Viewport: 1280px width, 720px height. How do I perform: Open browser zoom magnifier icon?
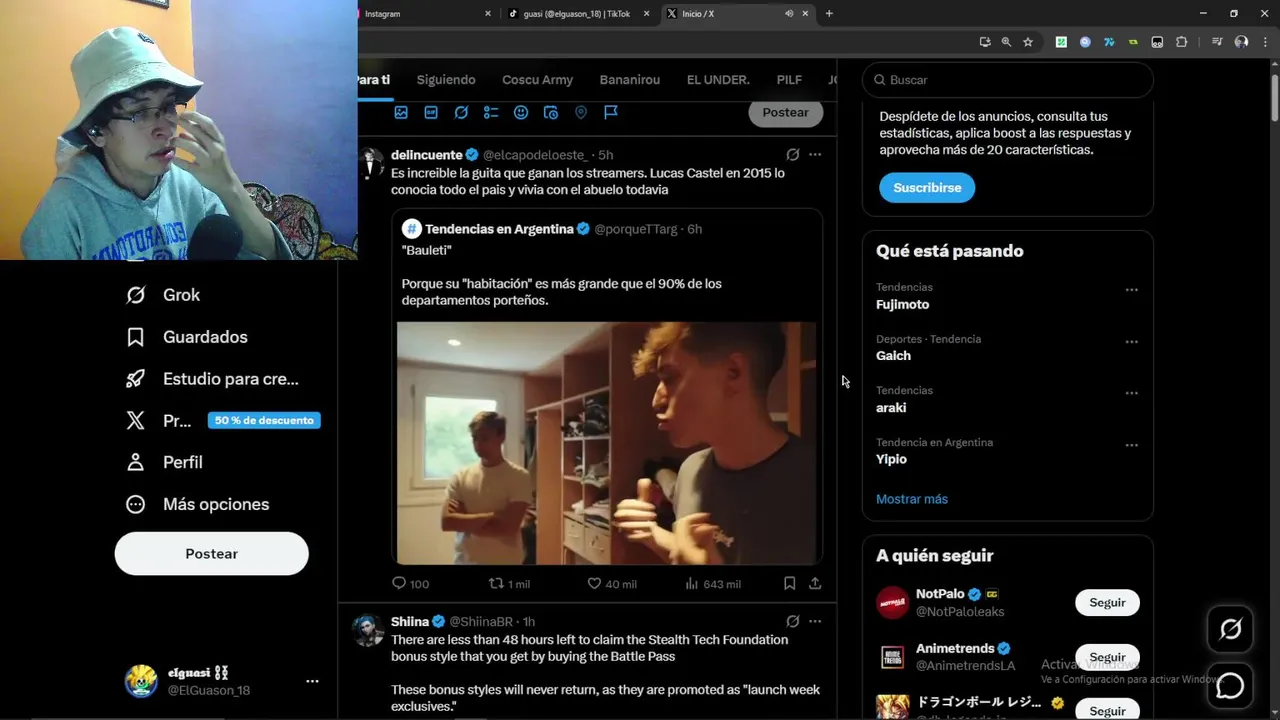(x=1006, y=42)
